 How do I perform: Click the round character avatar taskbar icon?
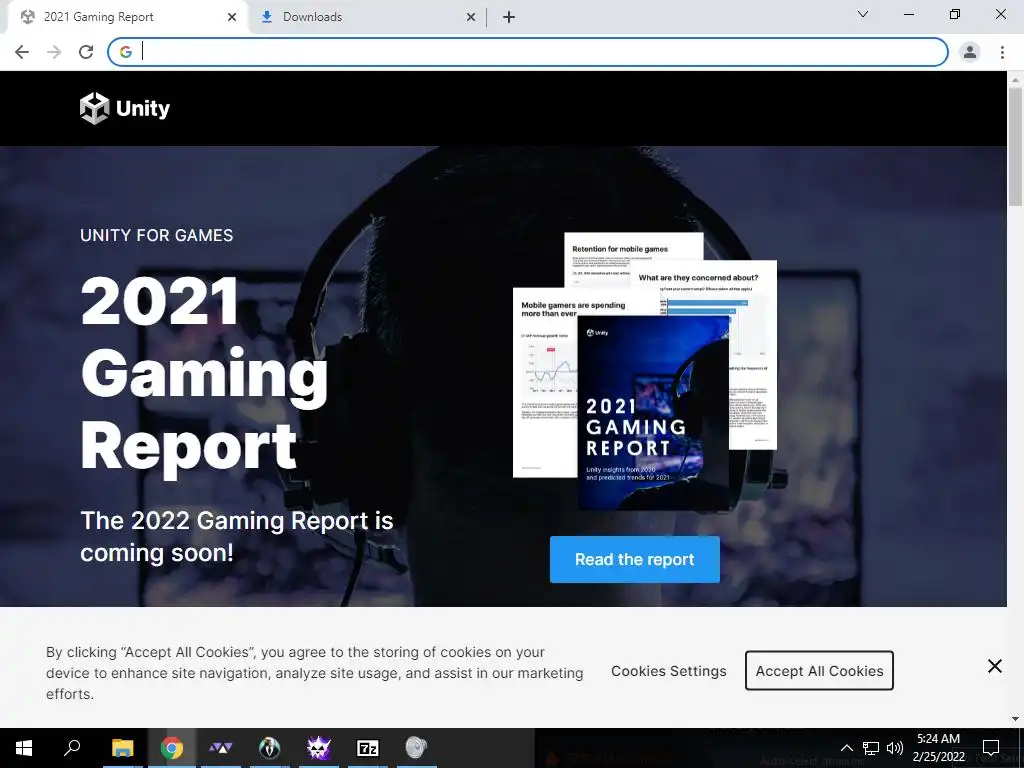pyautogui.click(x=269, y=748)
